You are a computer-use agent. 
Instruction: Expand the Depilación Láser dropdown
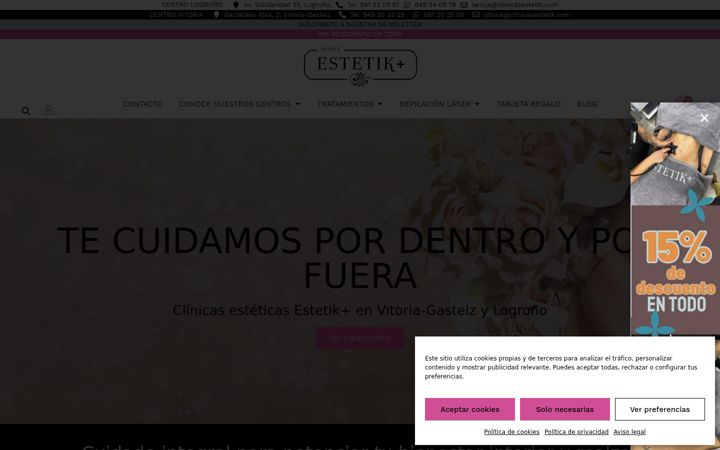(439, 104)
